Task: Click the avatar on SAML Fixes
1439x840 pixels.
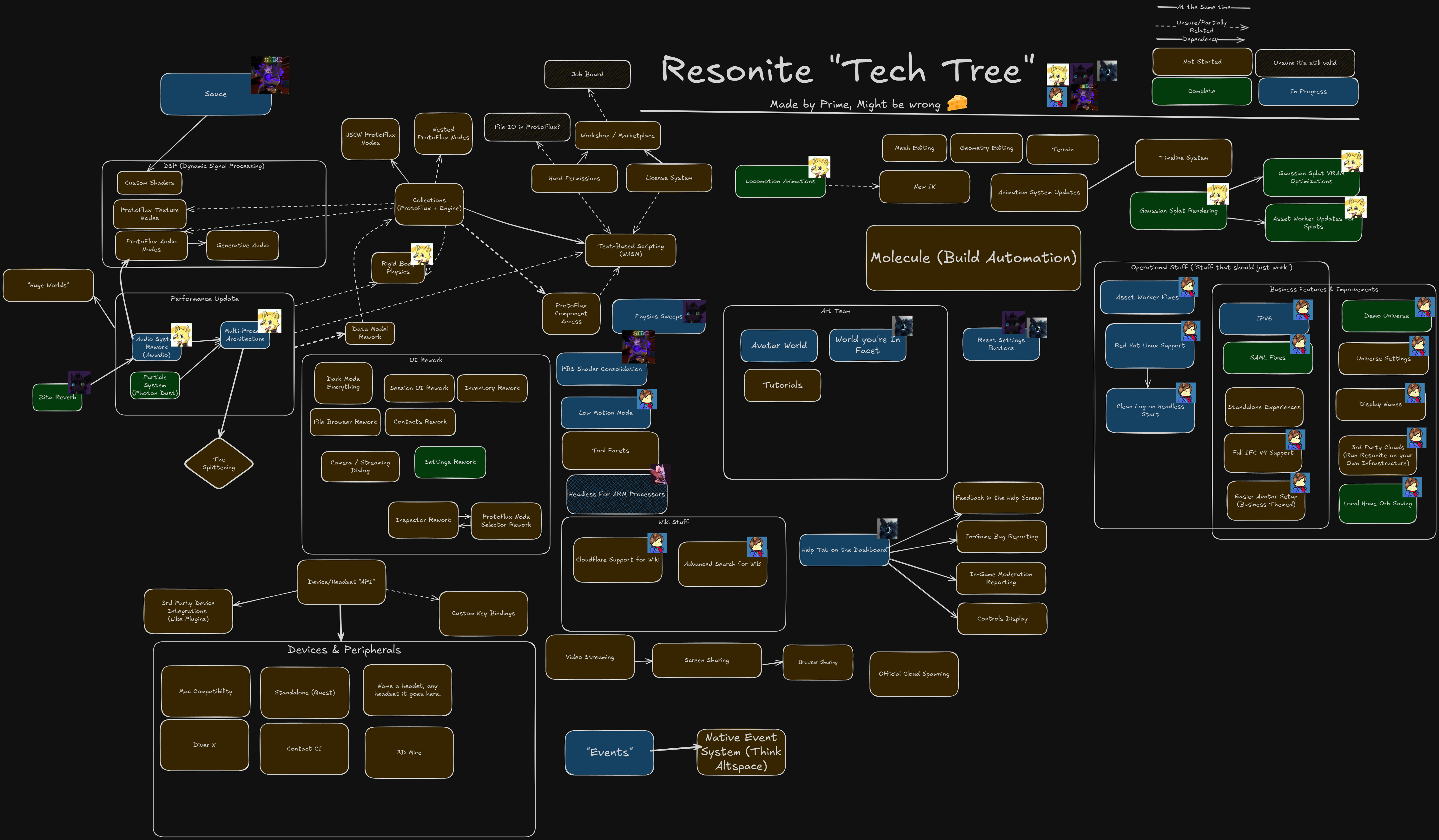Action: click(x=1300, y=344)
